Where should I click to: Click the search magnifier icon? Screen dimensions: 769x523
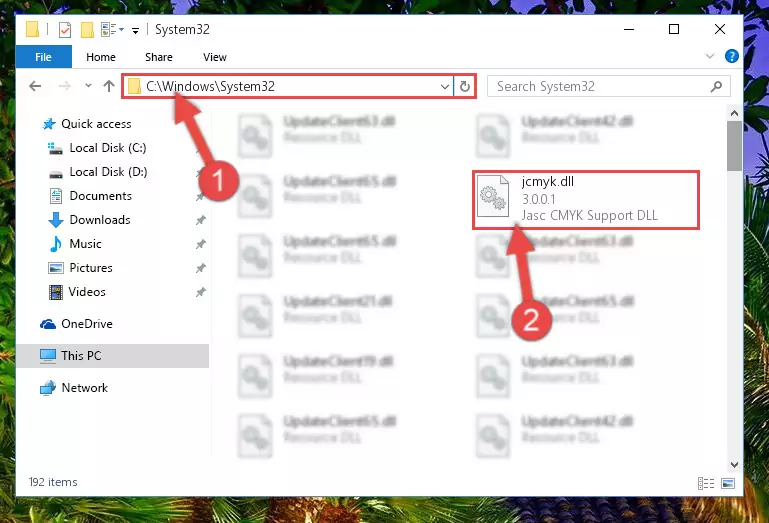coord(716,87)
